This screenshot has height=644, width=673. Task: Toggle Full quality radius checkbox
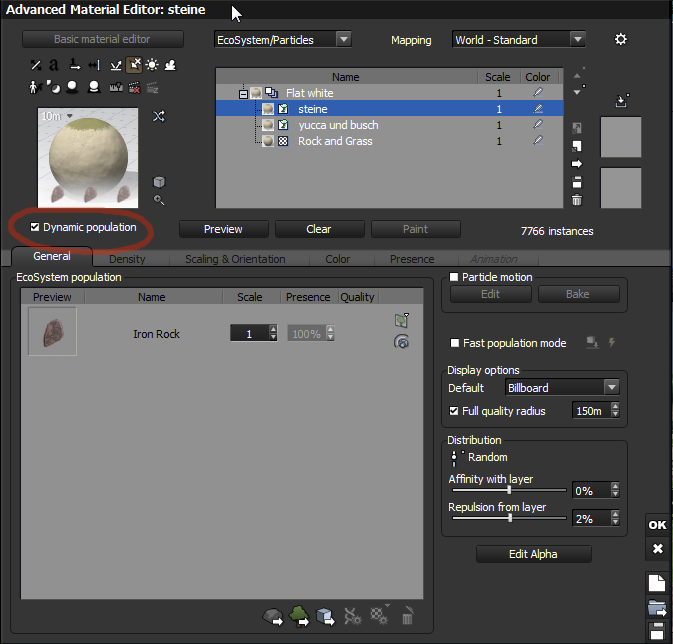pos(454,411)
